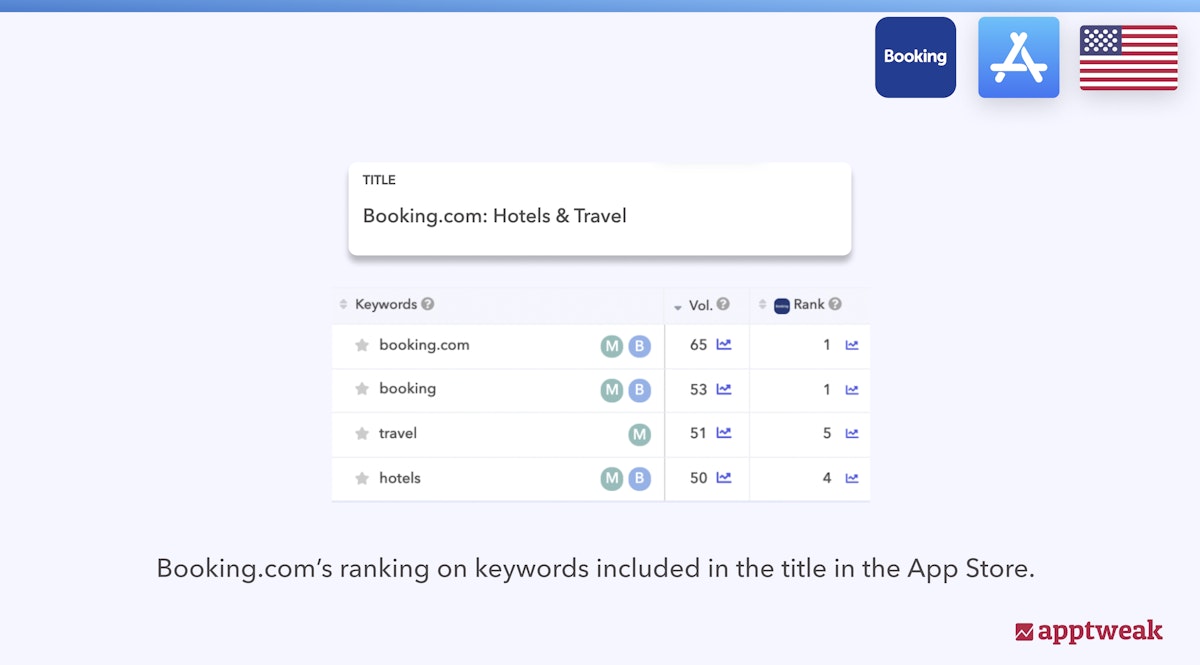Click the Booking app icon
Image resolution: width=1200 pixels, height=665 pixels.
915,57
